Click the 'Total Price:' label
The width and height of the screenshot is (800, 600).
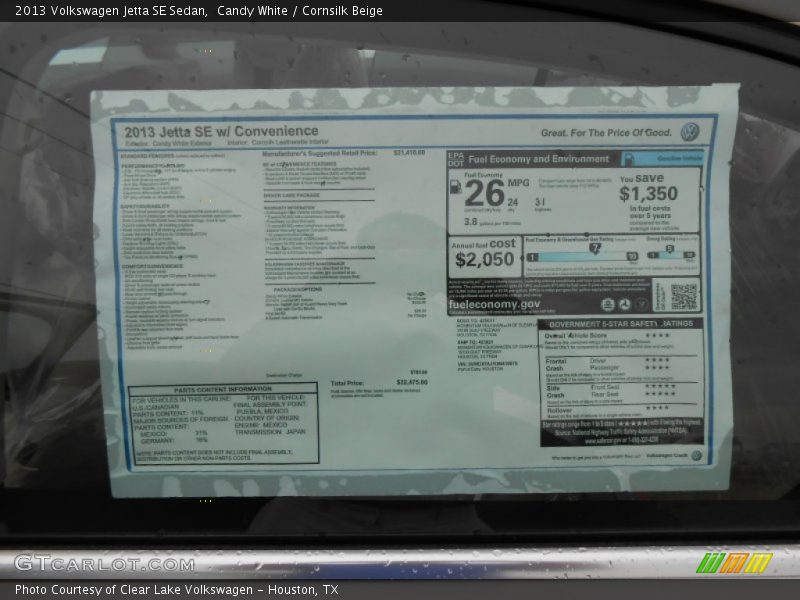pos(347,383)
